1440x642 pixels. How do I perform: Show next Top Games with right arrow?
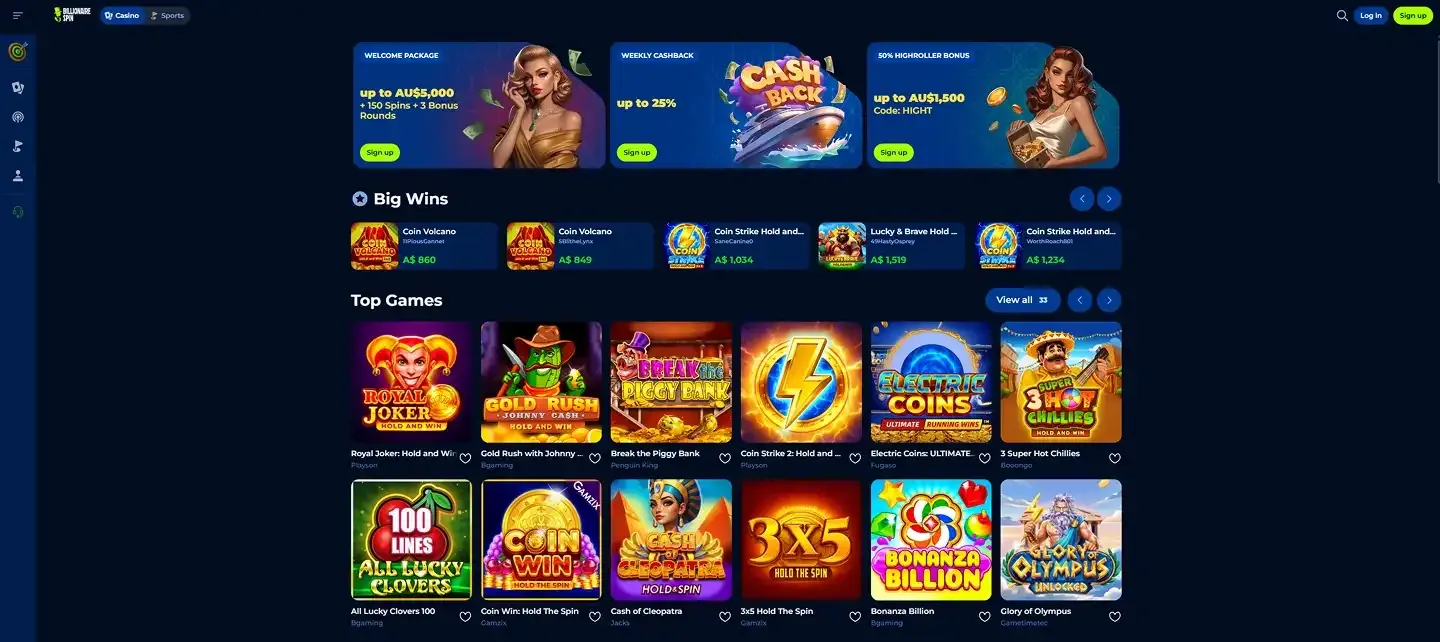coord(1109,300)
